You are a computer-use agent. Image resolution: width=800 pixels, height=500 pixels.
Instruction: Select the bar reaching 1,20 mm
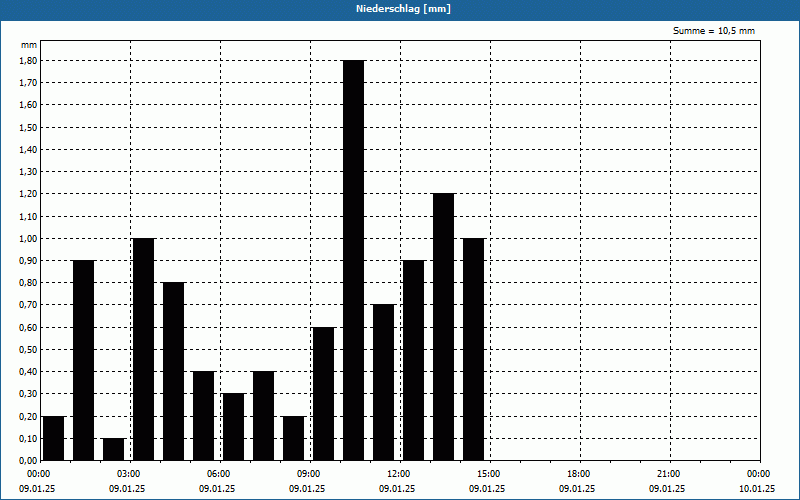[443, 327]
